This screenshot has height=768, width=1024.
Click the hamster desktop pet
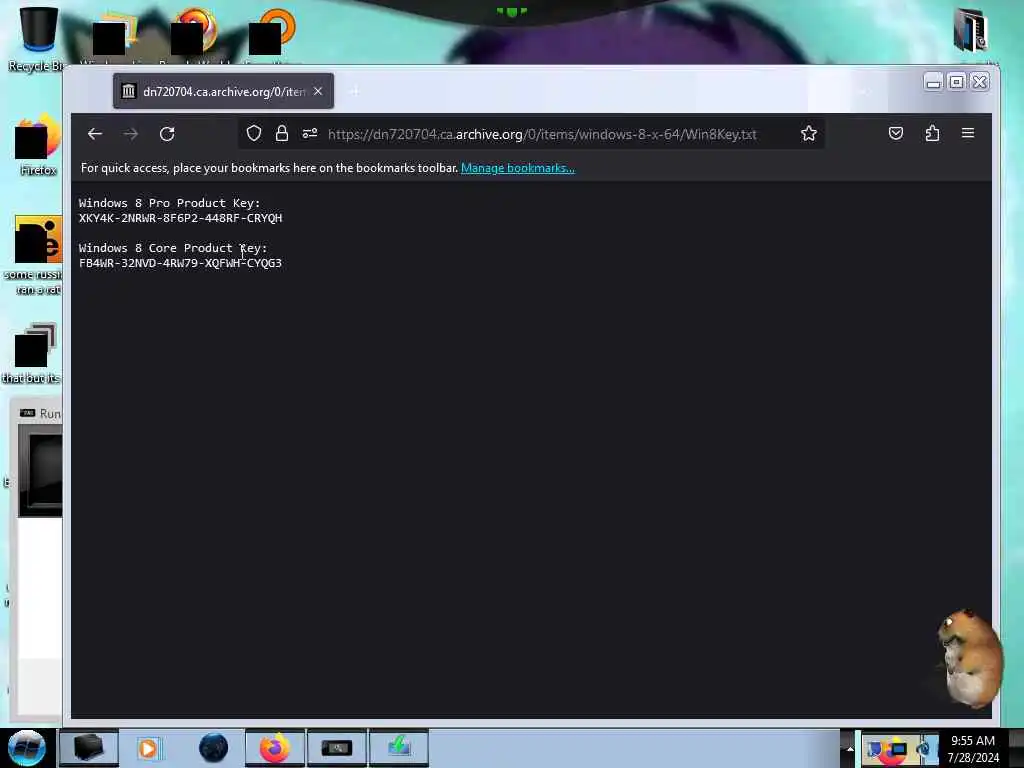(x=969, y=658)
